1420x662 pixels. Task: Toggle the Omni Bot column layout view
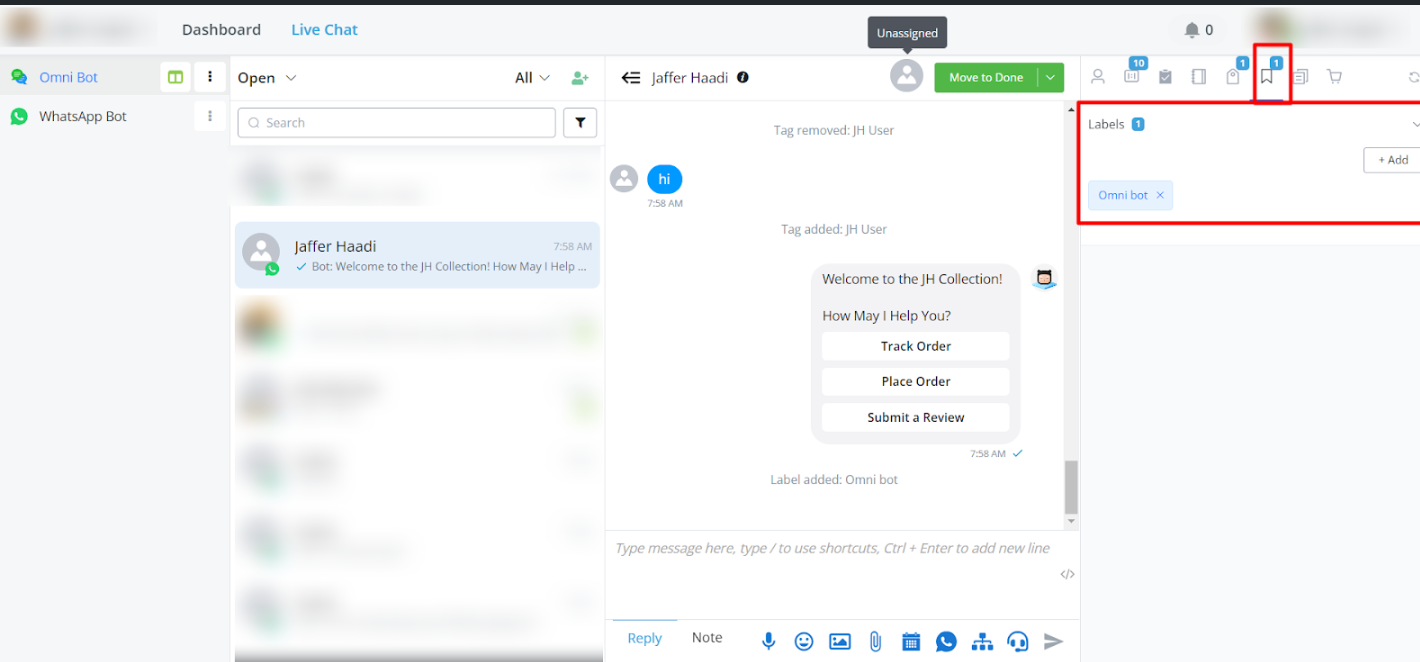(x=176, y=77)
